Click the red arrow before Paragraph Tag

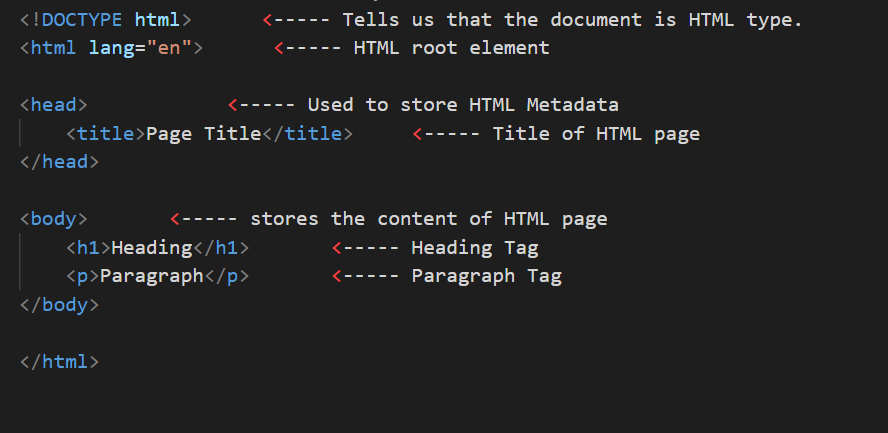point(337,277)
